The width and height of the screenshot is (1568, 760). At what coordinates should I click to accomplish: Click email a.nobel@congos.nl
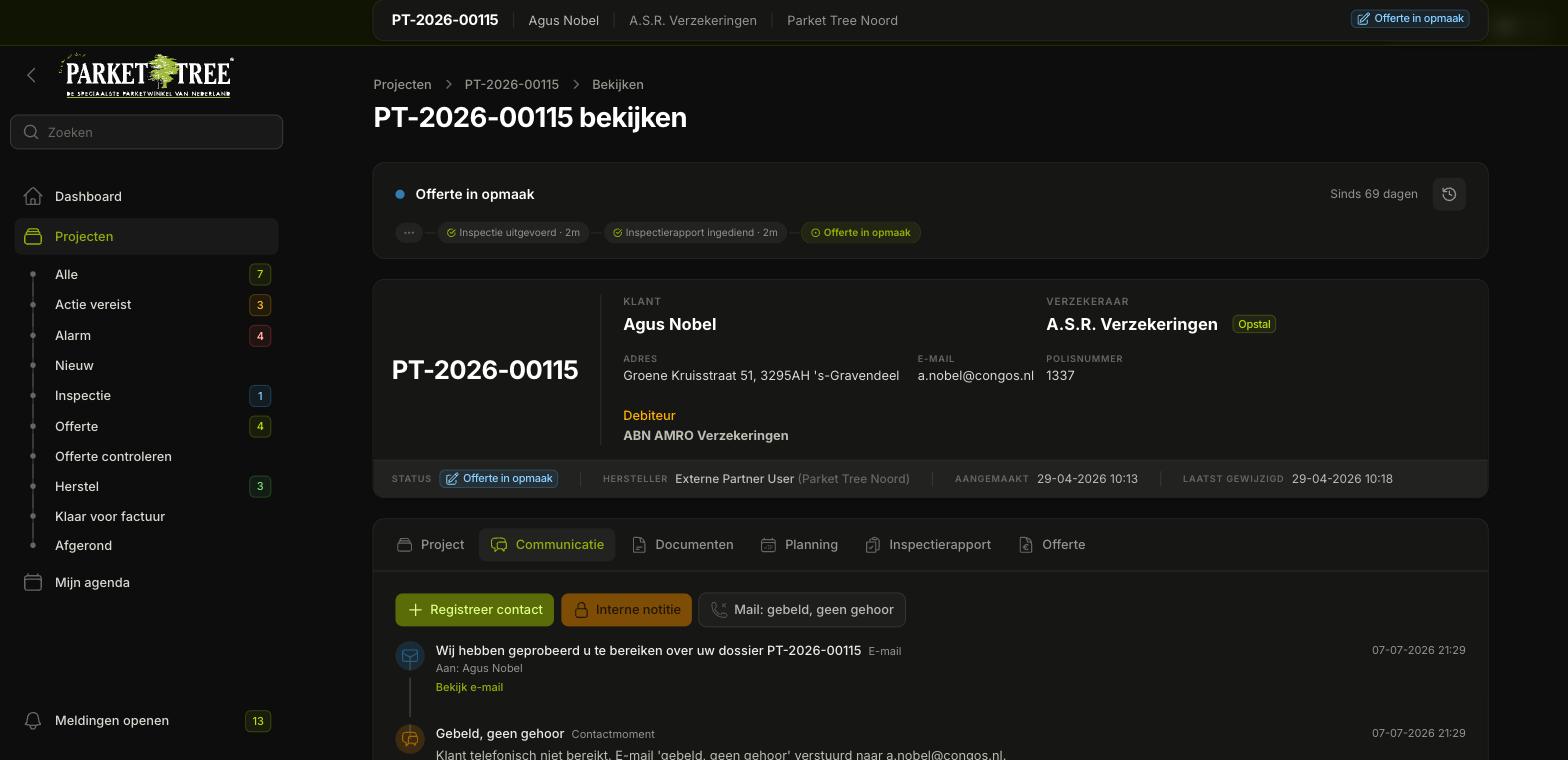click(976, 375)
